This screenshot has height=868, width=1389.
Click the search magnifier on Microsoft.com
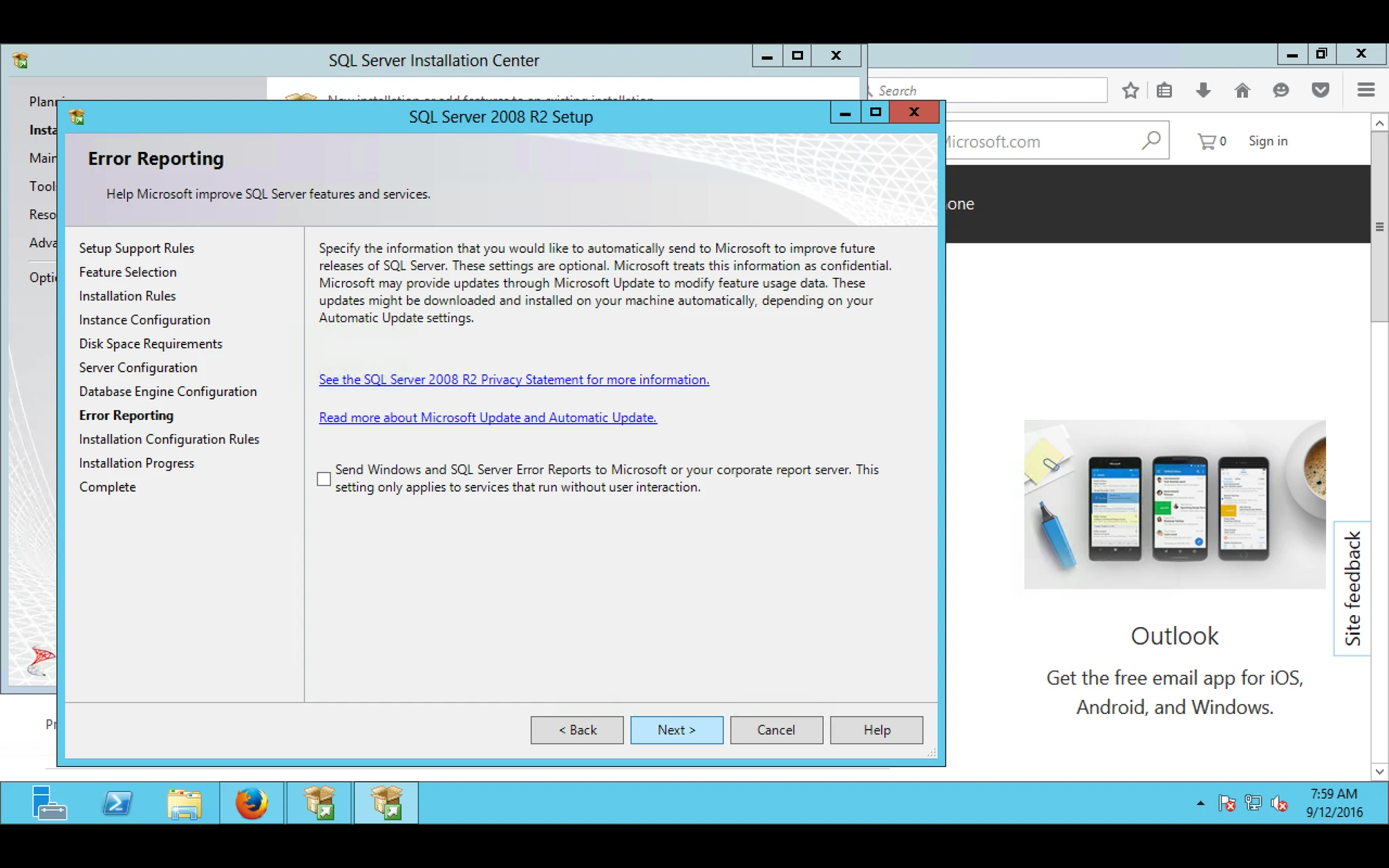tap(1151, 140)
